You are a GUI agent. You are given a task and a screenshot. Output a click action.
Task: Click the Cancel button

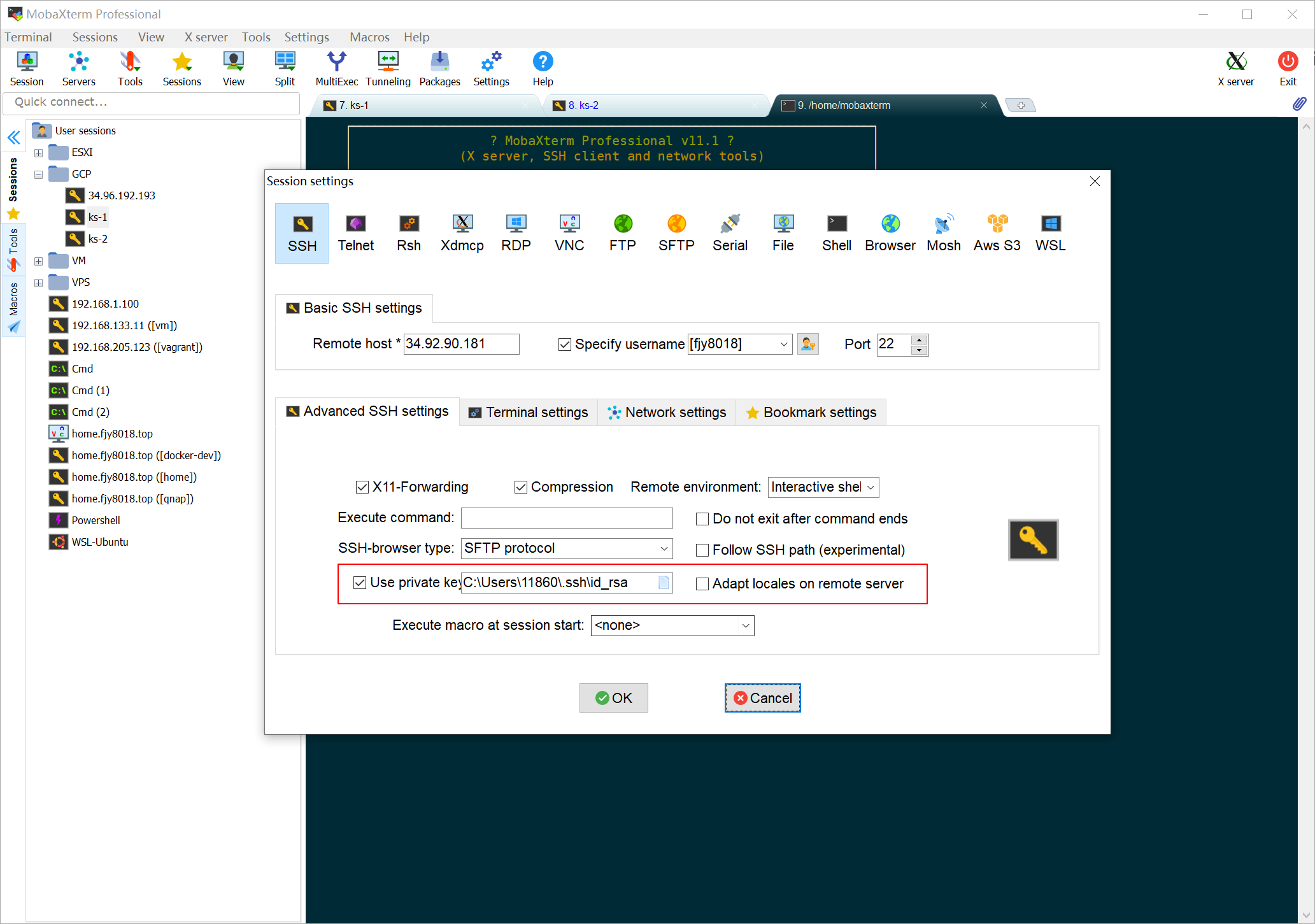tap(762, 698)
